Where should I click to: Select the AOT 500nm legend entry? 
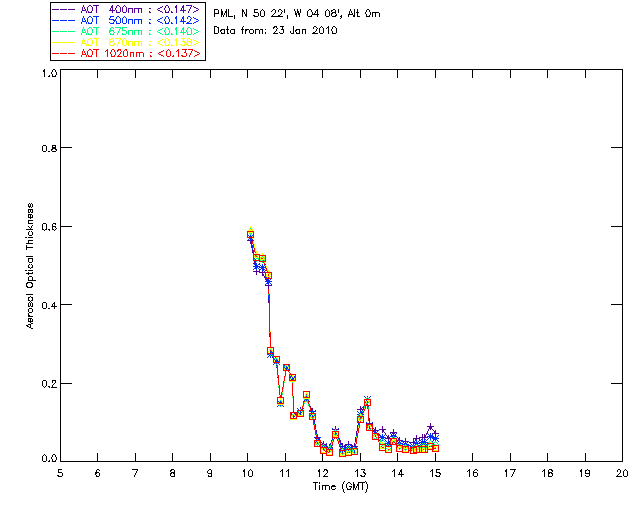point(127,20)
